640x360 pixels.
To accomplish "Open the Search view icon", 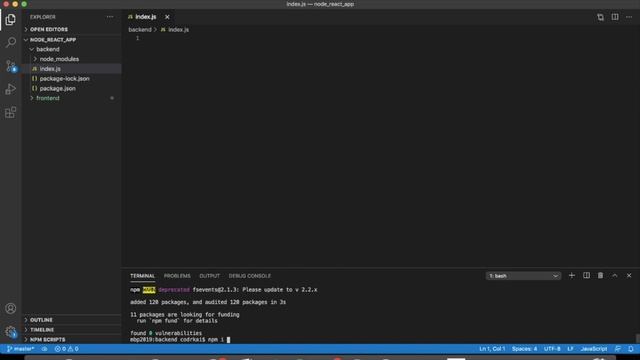I will (11, 42).
